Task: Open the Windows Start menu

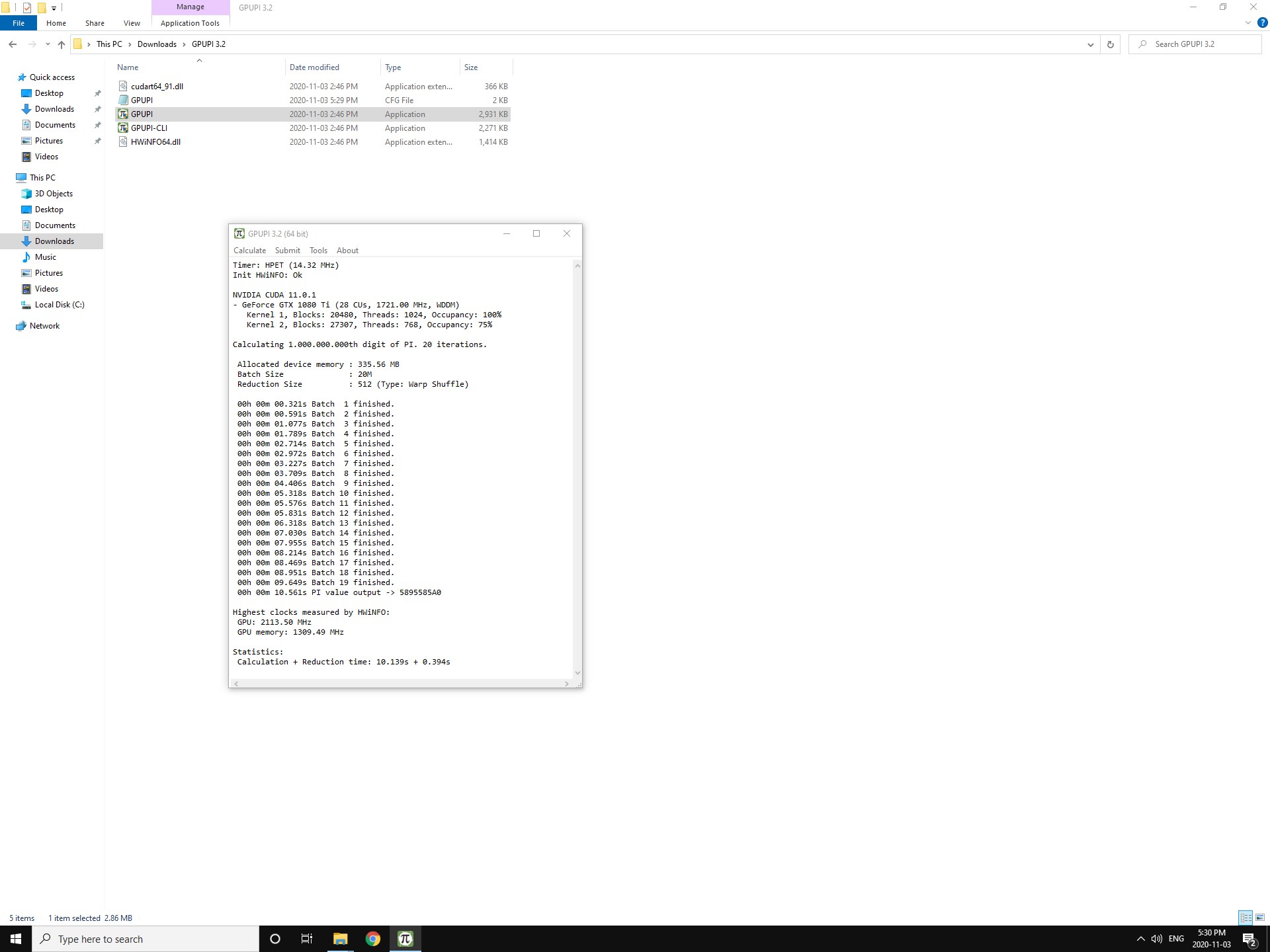Action: [x=16, y=939]
